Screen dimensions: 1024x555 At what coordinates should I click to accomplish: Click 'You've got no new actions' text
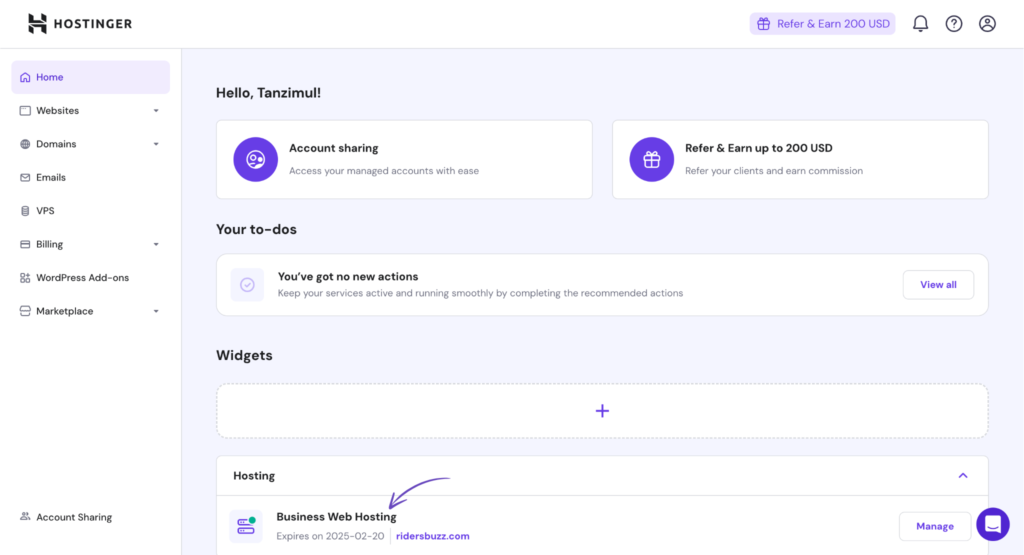348,277
